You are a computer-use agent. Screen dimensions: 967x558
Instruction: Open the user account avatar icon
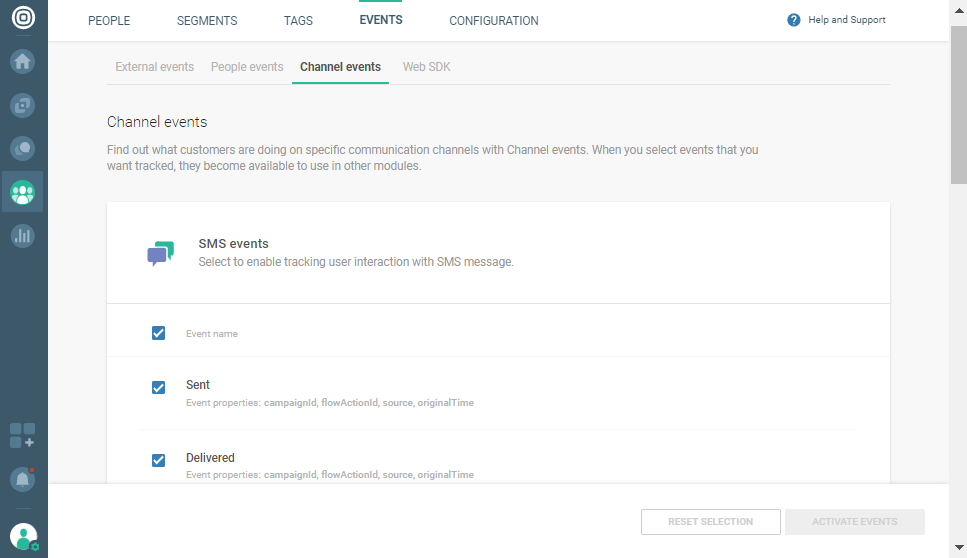point(23,537)
